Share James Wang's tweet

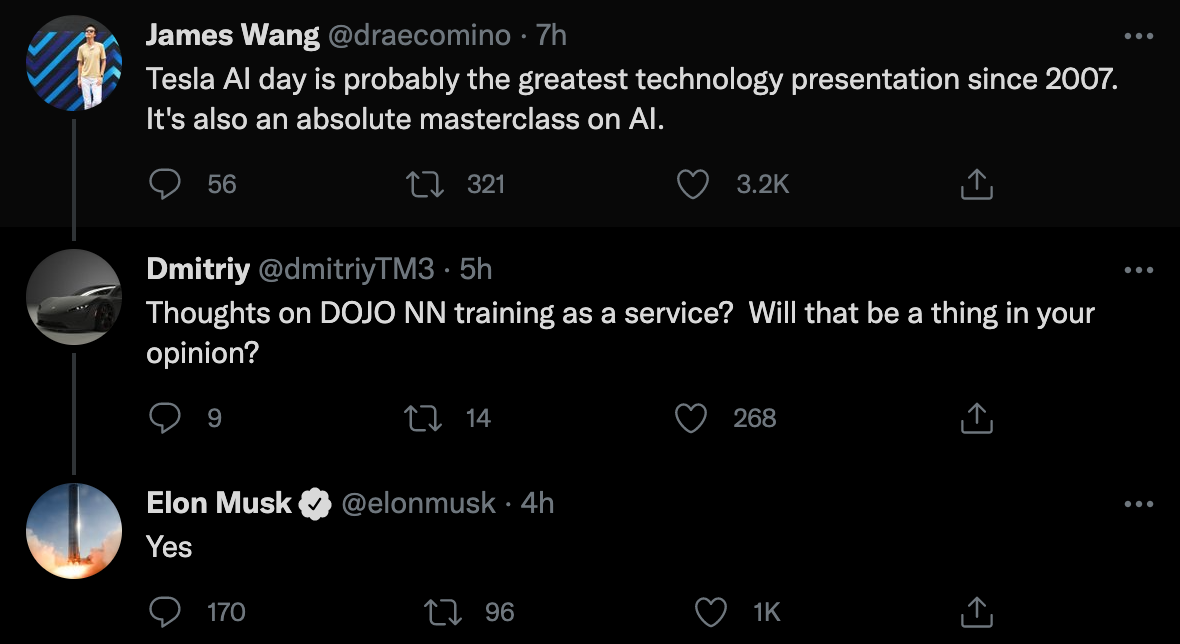tap(976, 184)
